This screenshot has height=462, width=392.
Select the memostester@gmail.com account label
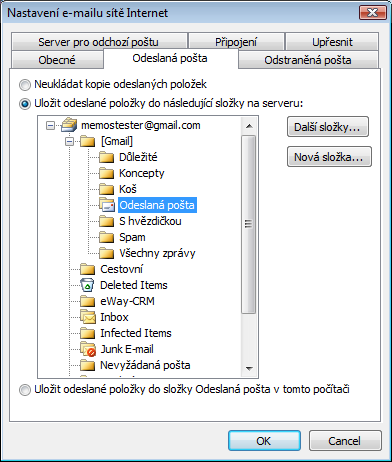[141, 126]
